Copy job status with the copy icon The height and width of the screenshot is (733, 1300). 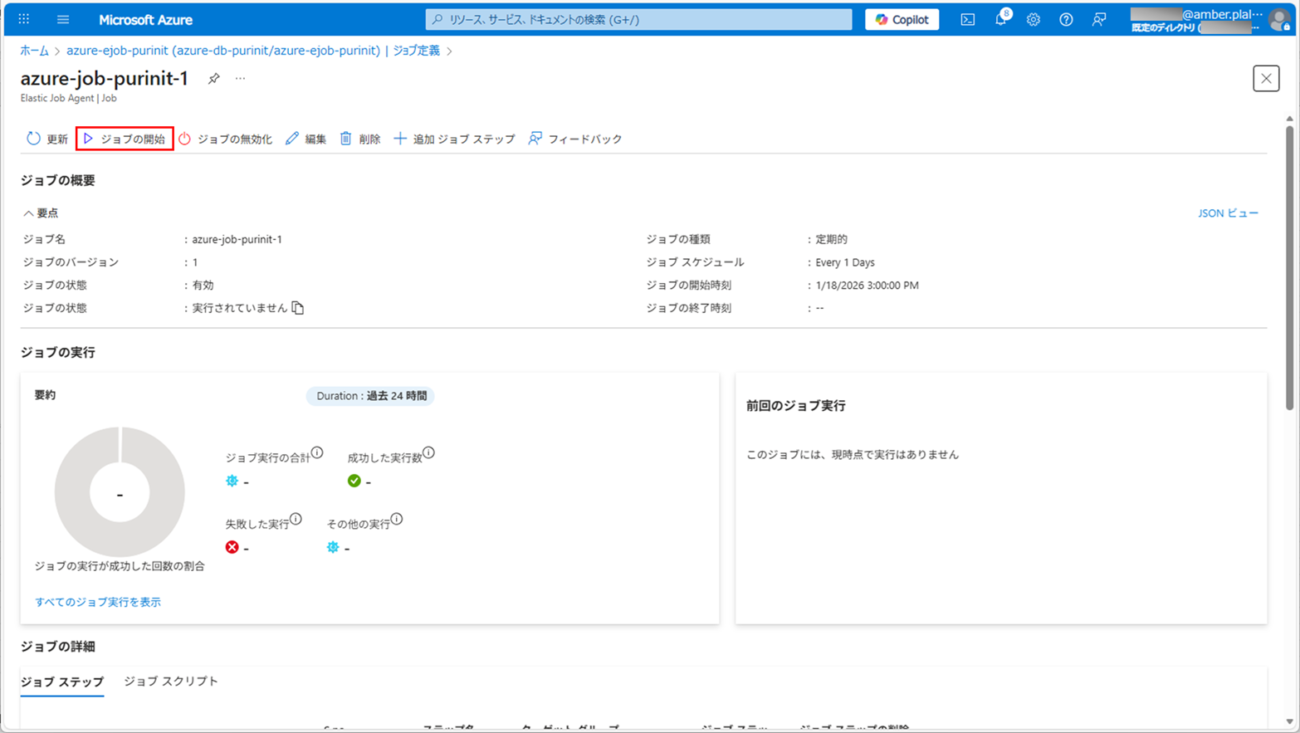298,308
